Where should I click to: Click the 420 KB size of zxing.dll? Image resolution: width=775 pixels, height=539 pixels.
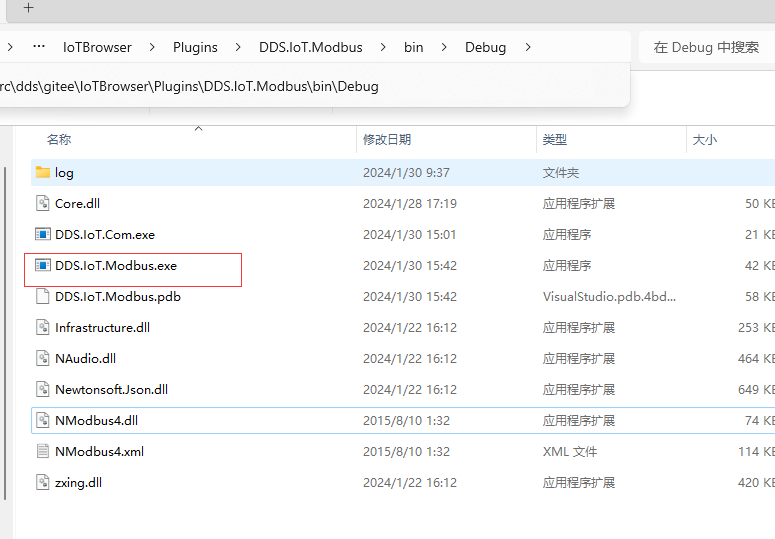(x=756, y=483)
